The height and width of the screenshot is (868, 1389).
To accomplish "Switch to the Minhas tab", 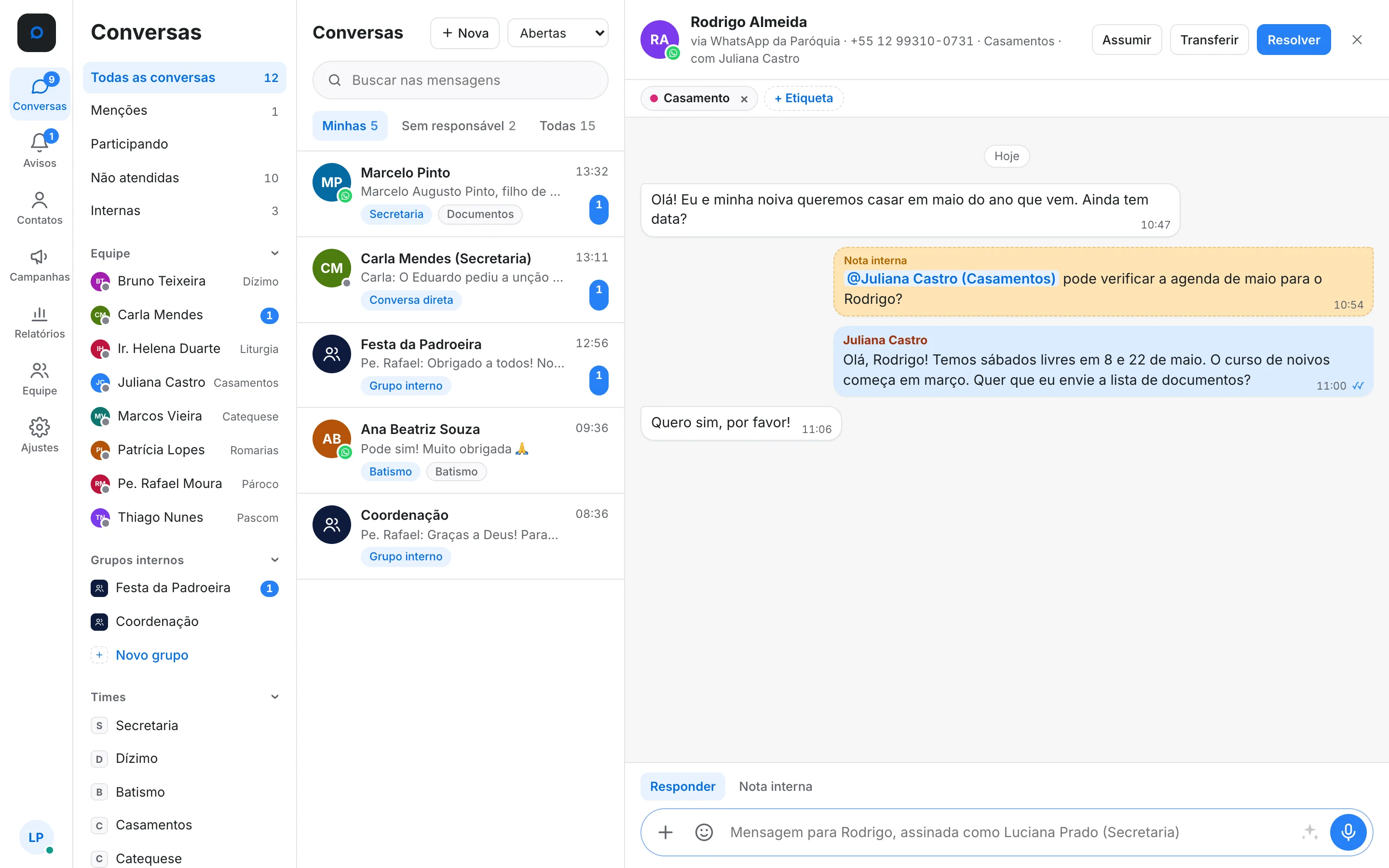I will (x=350, y=126).
